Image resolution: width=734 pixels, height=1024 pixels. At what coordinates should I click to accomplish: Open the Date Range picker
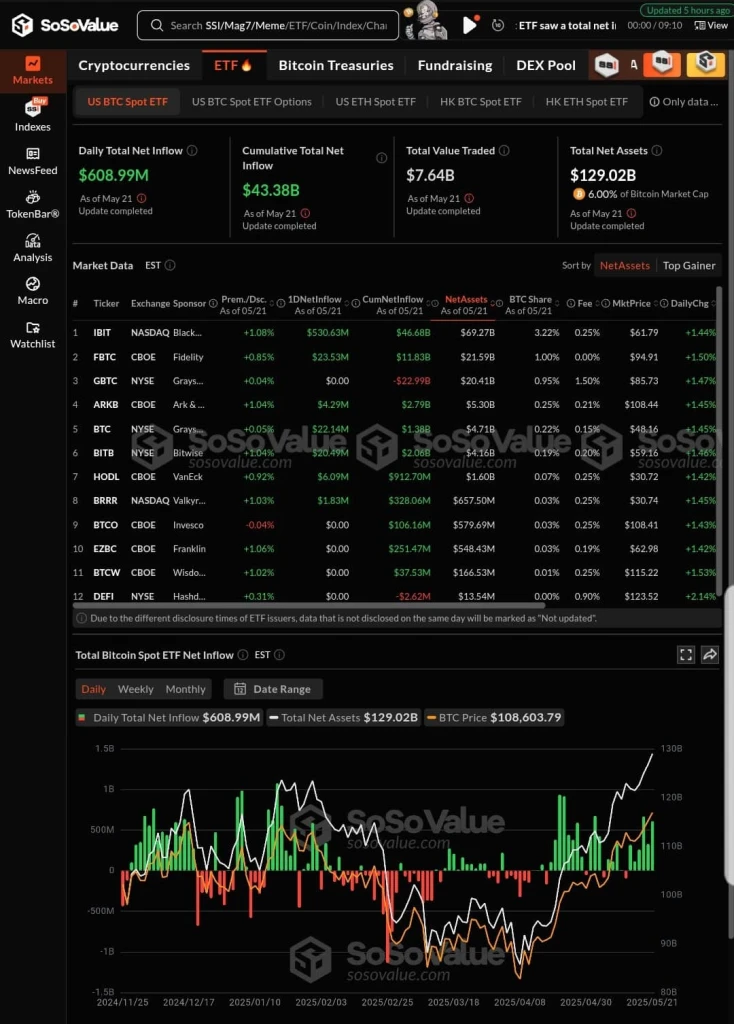pyautogui.click(x=273, y=689)
